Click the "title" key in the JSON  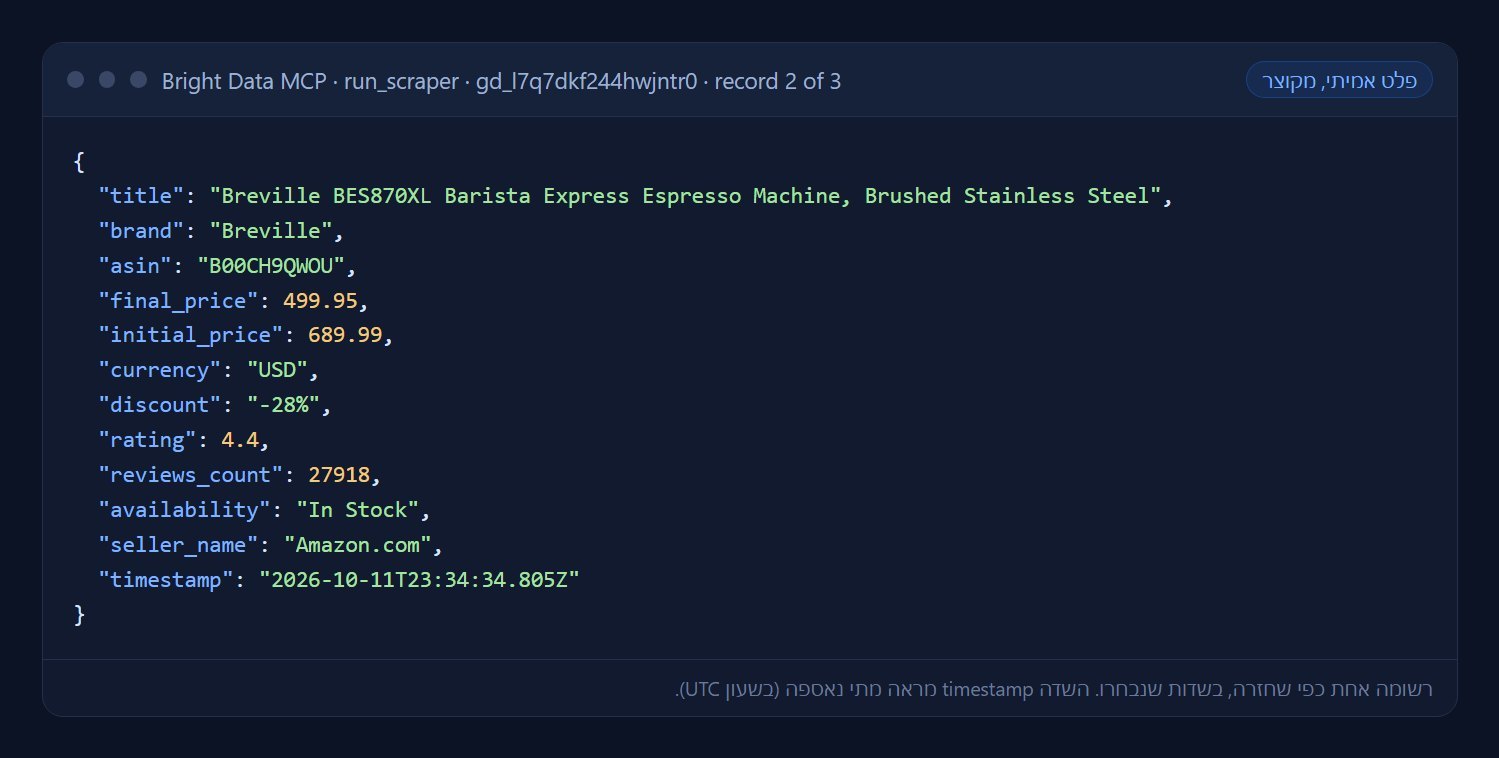[x=141, y=196]
